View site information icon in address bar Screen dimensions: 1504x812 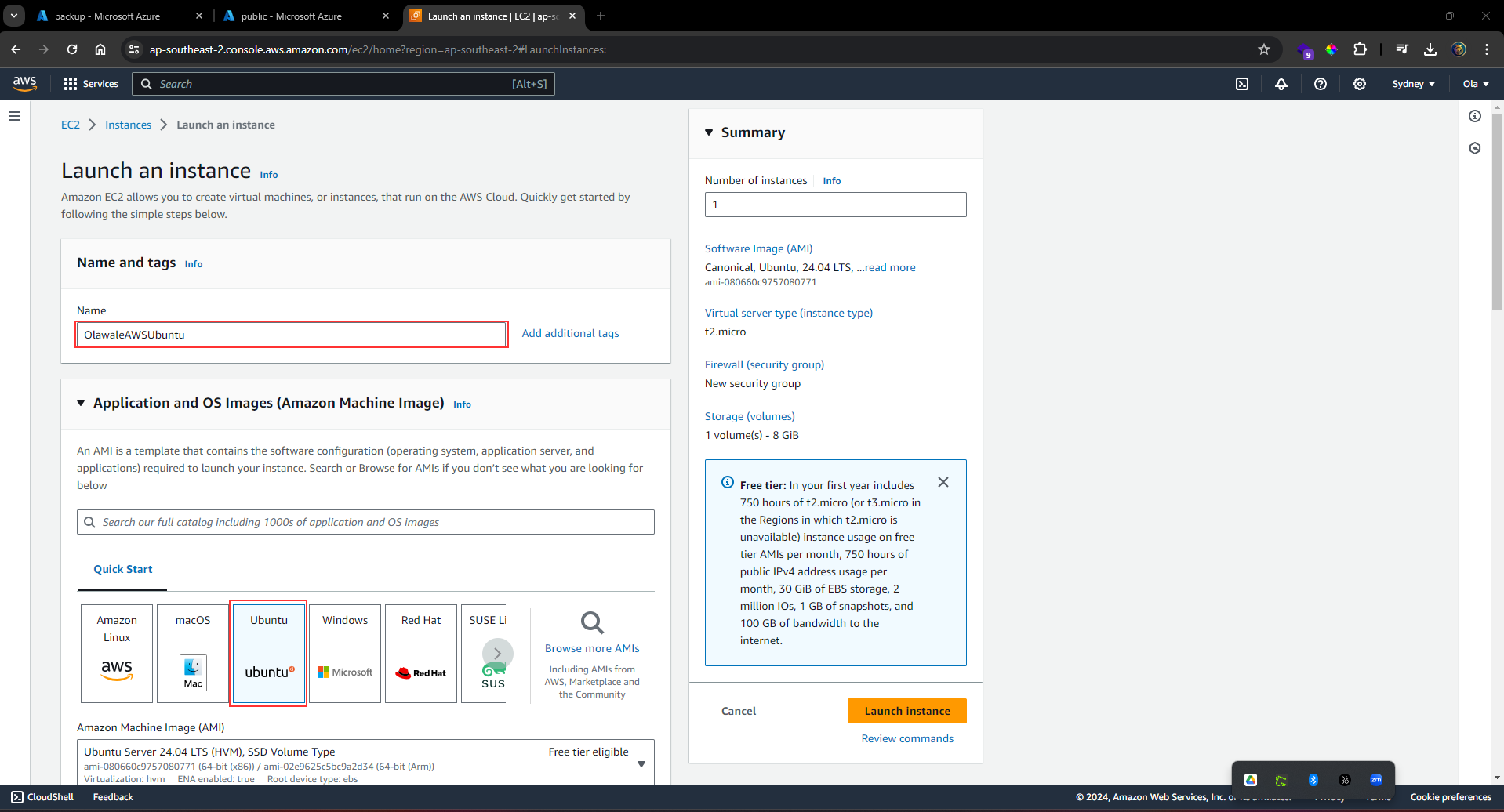click(134, 49)
